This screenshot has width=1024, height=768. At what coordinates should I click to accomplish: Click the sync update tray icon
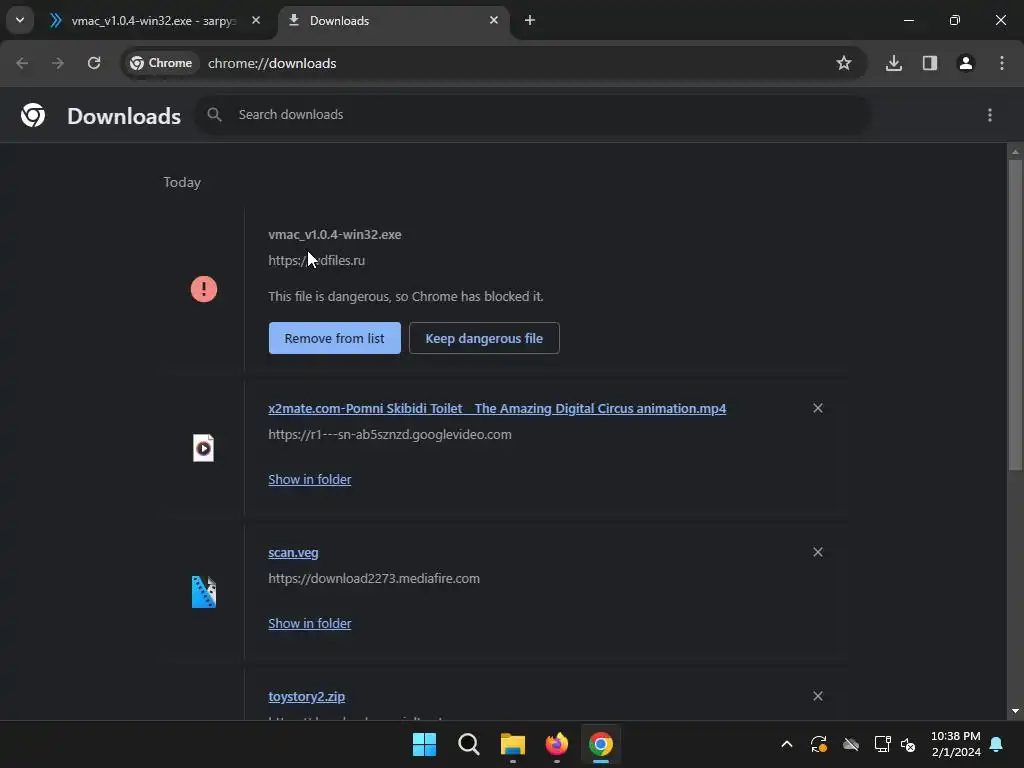819,744
